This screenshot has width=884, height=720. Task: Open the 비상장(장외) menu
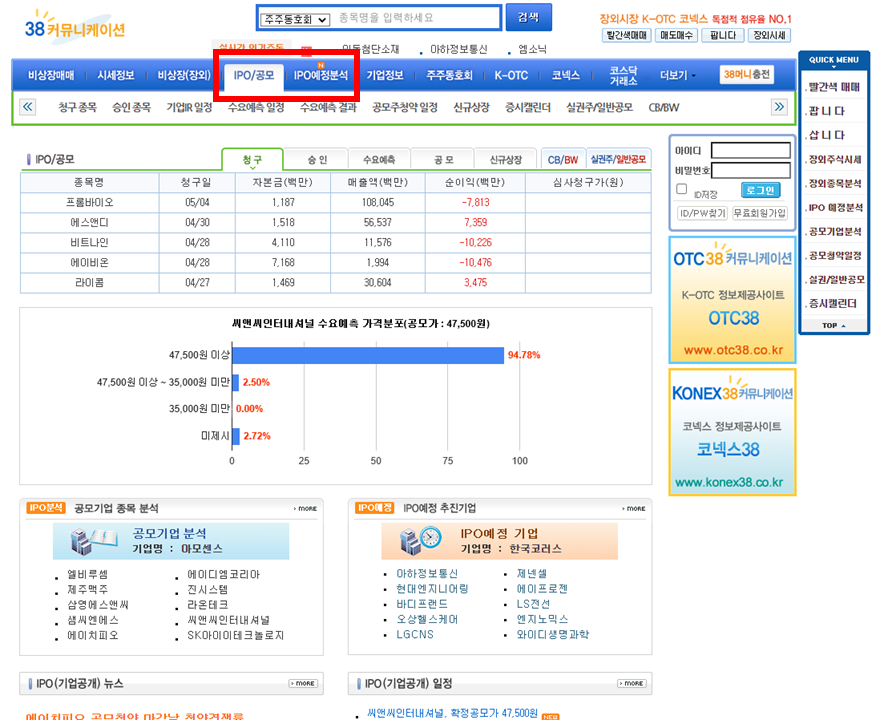click(x=184, y=75)
